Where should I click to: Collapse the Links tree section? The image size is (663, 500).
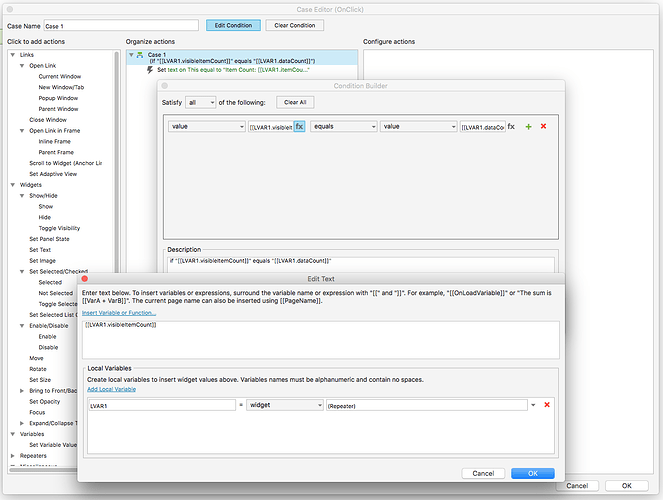[x=13, y=54]
